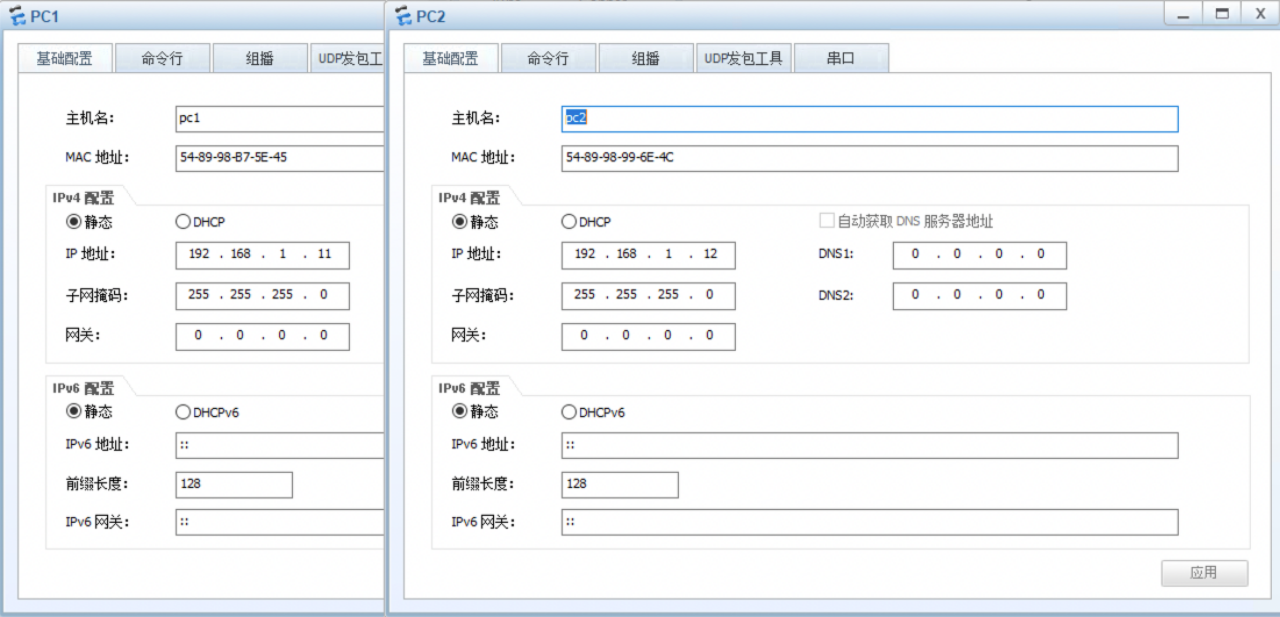Click 子网掩码 field in PC2
Screen dimensions: 1280x617
(x=648, y=296)
